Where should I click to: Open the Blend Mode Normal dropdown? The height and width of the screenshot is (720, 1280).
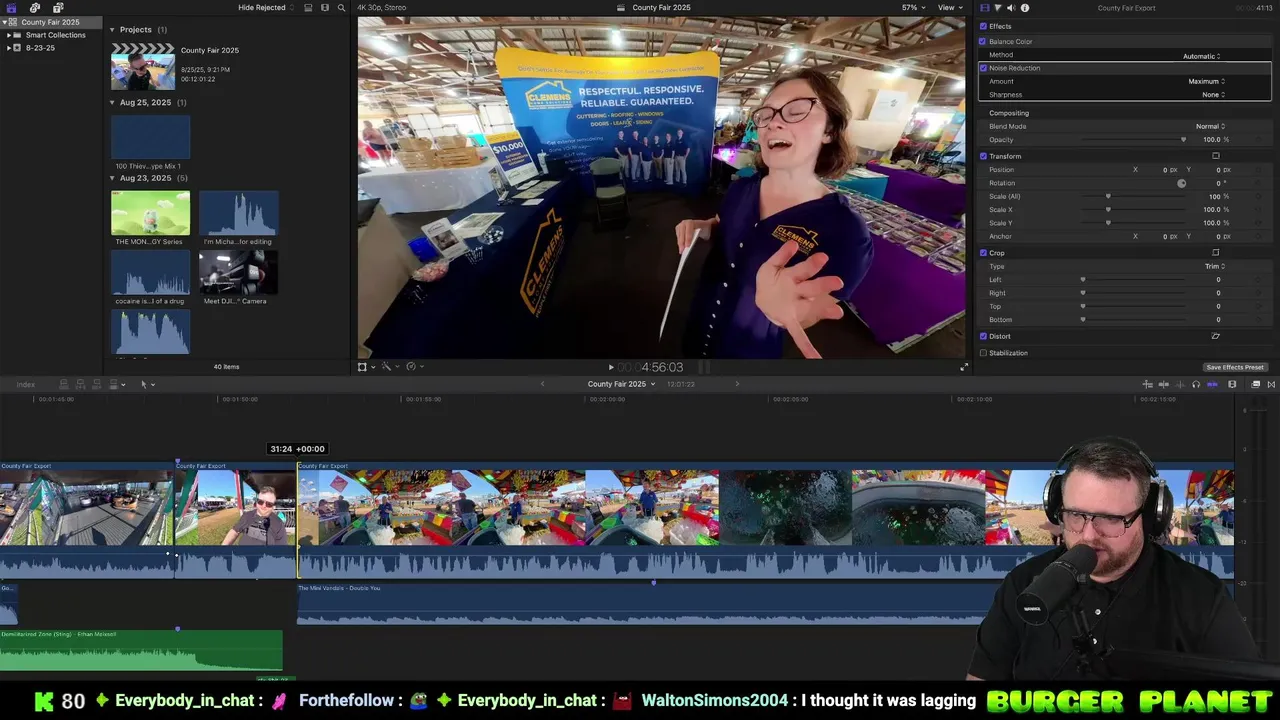tap(1210, 127)
